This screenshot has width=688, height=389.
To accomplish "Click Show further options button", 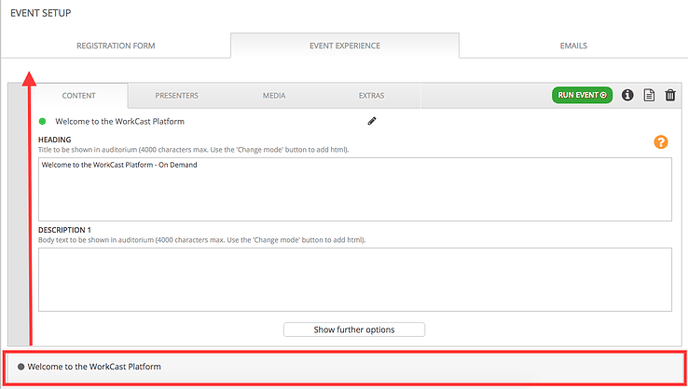I will [x=354, y=330].
